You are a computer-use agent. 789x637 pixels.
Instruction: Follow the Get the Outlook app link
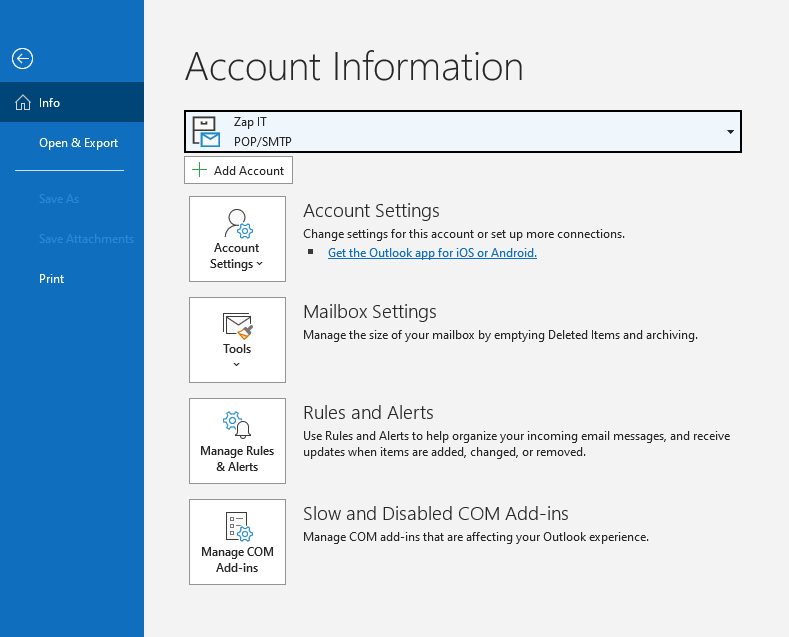click(x=432, y=253)
